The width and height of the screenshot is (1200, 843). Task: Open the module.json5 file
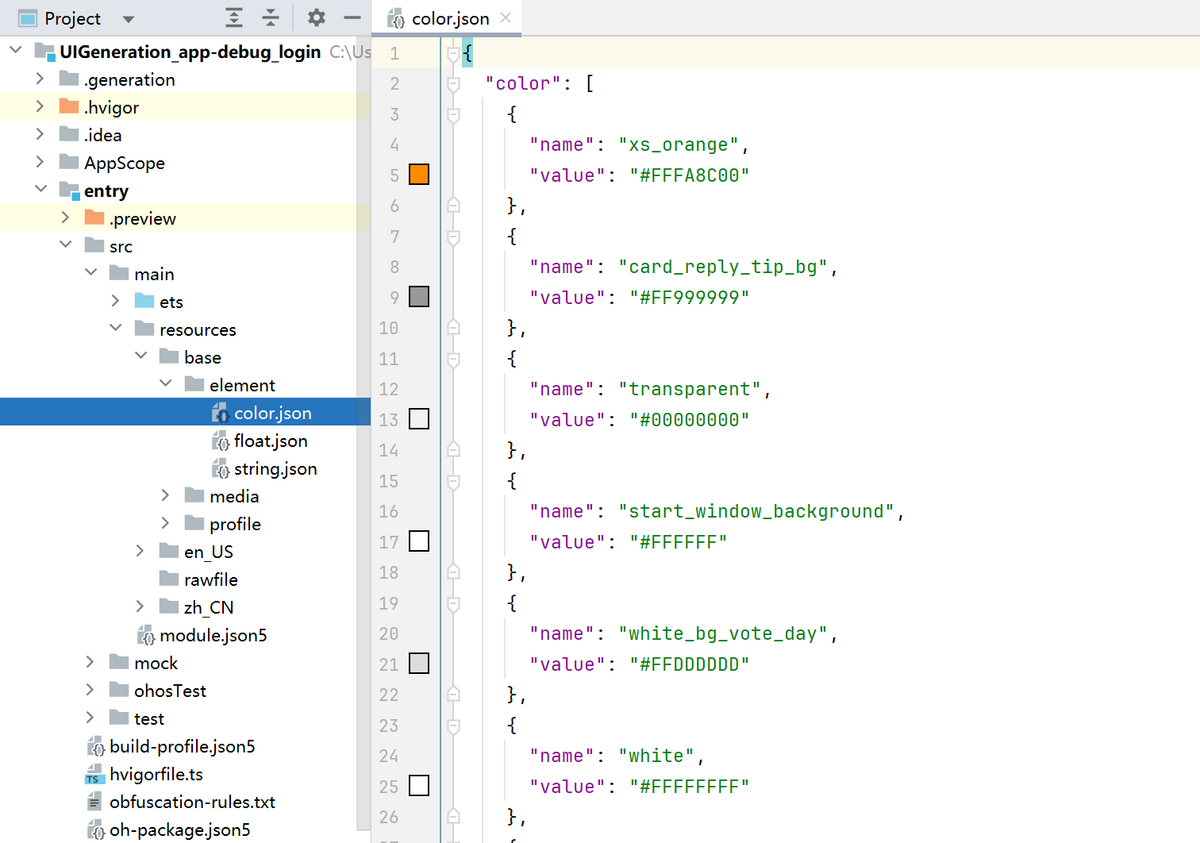(212, 635)
